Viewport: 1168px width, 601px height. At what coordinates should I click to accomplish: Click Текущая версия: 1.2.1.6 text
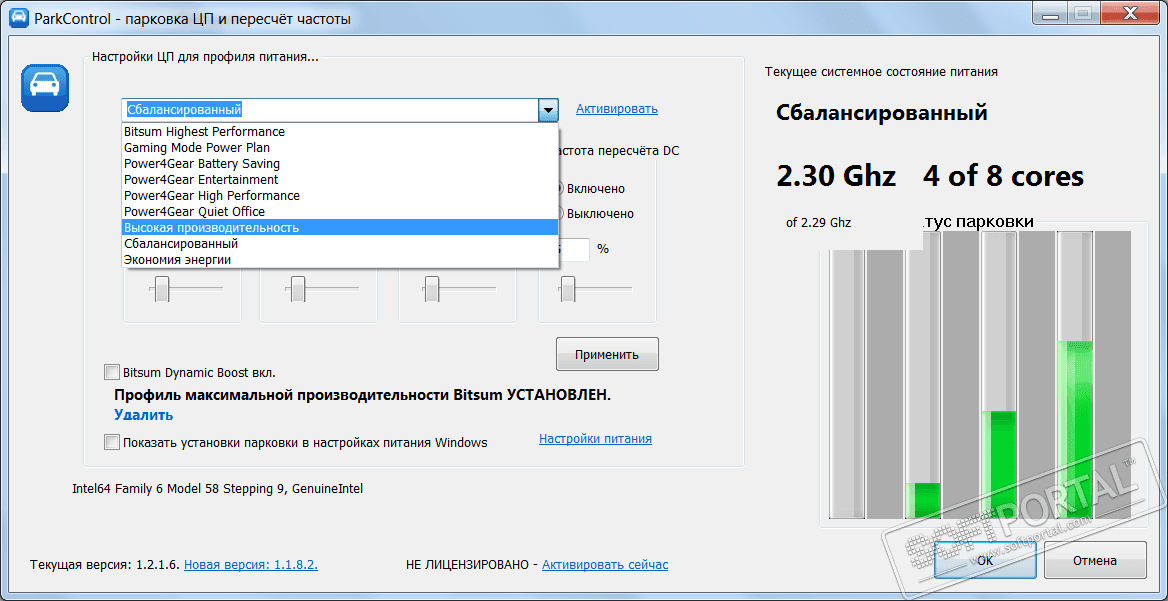104,565
